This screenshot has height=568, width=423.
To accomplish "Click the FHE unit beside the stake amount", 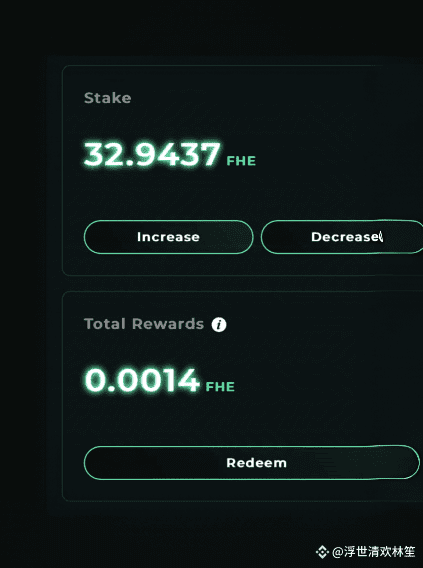I will pyautogui.click(x=241, y=160).
